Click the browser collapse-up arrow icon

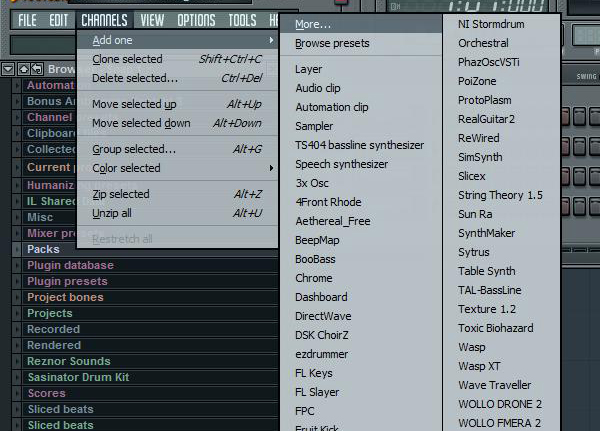coord(23,69)
